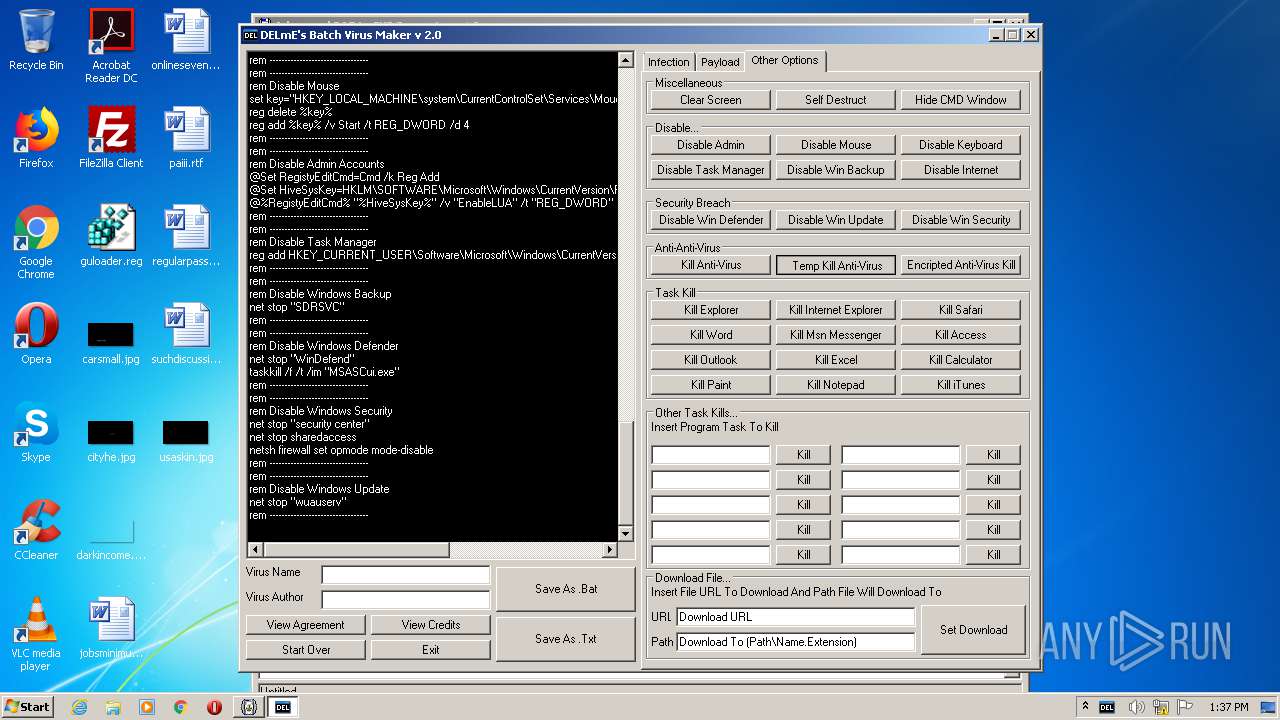
Task: Select the Other Options tab
Action: click(x=785, y=60)
